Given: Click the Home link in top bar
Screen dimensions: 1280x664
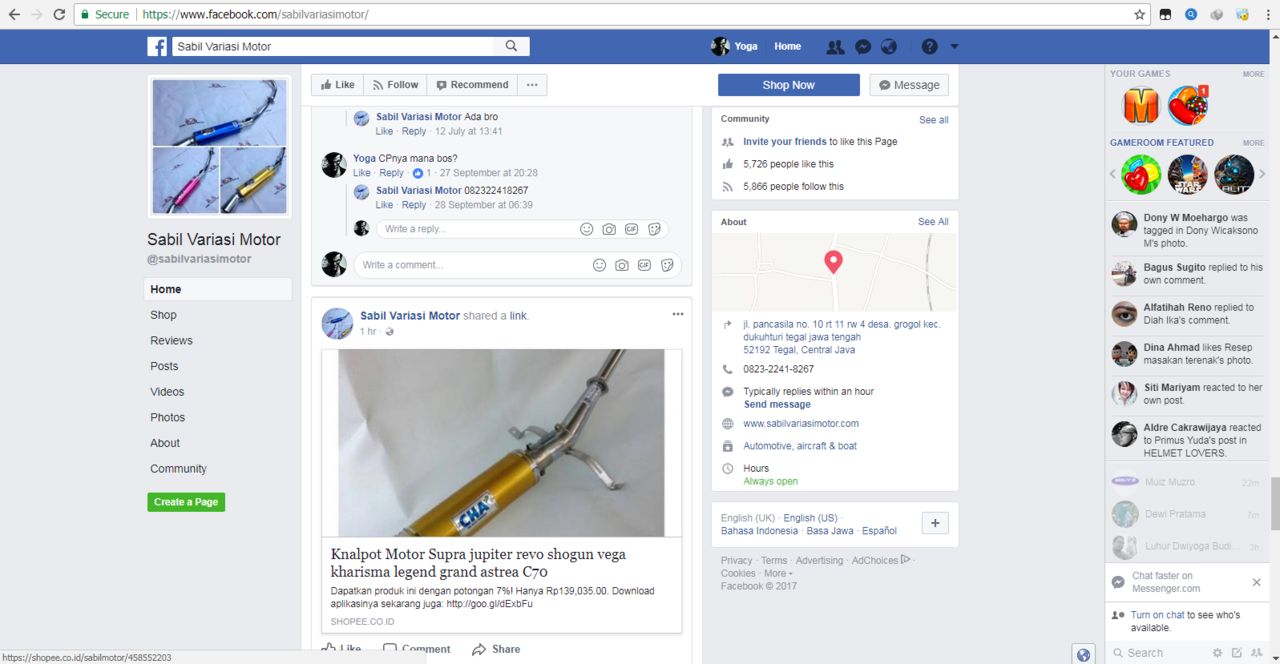Looking at the screenshot, I should (787, 46).
